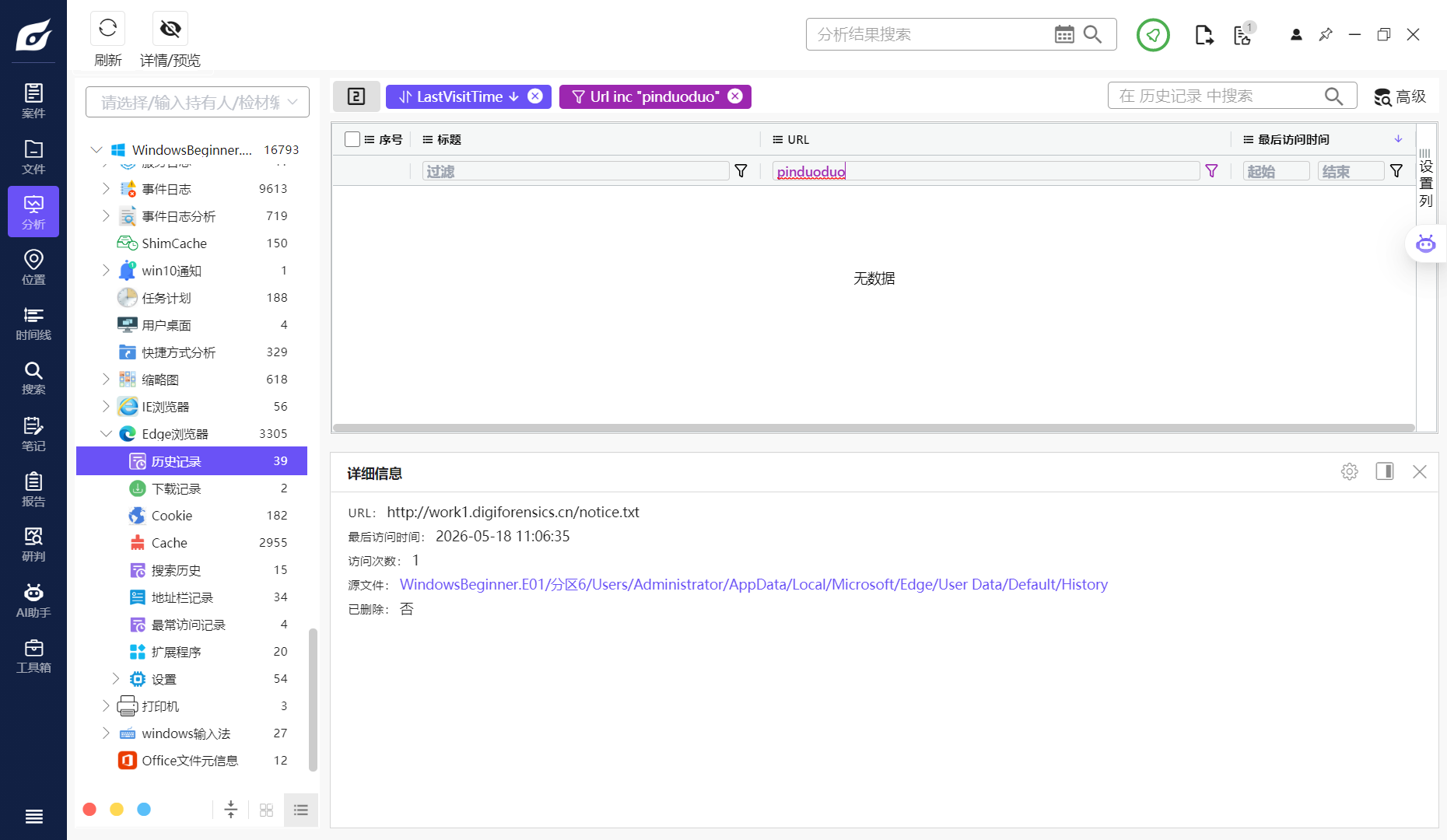Expand the win10通知 tree node

[x=106, y=270]
